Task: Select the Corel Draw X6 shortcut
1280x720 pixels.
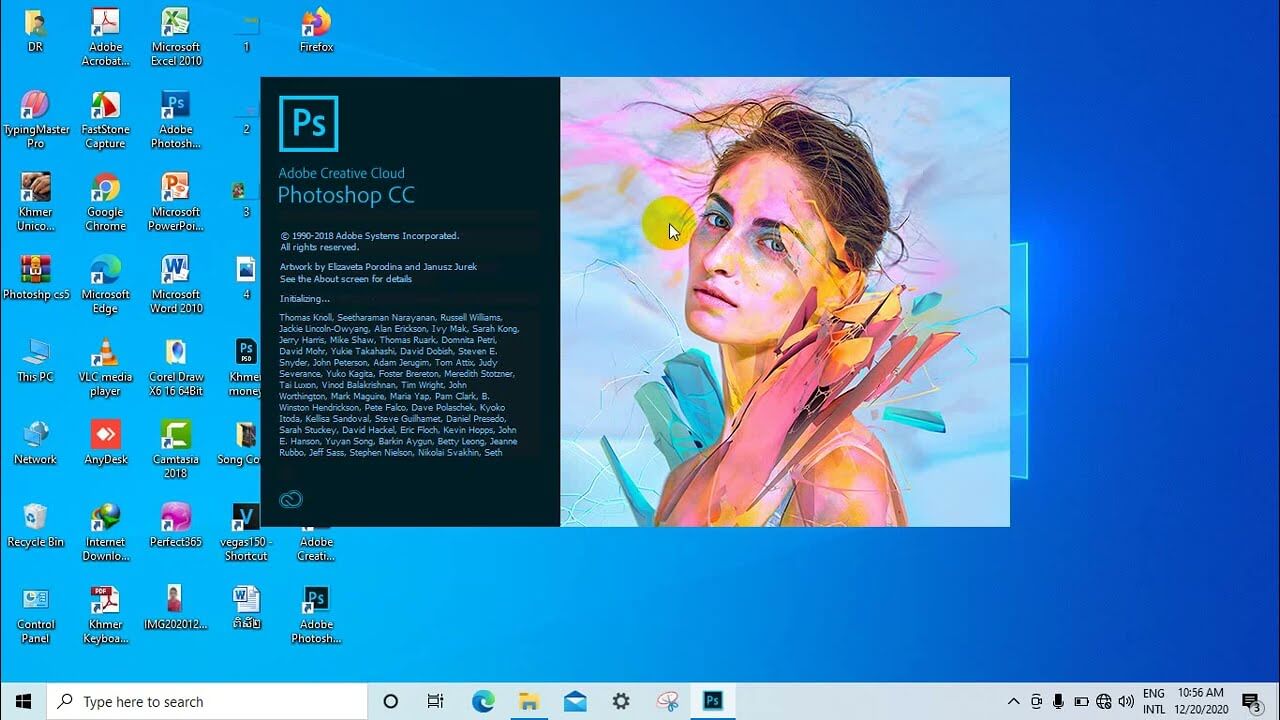Action: click(176, 367)
